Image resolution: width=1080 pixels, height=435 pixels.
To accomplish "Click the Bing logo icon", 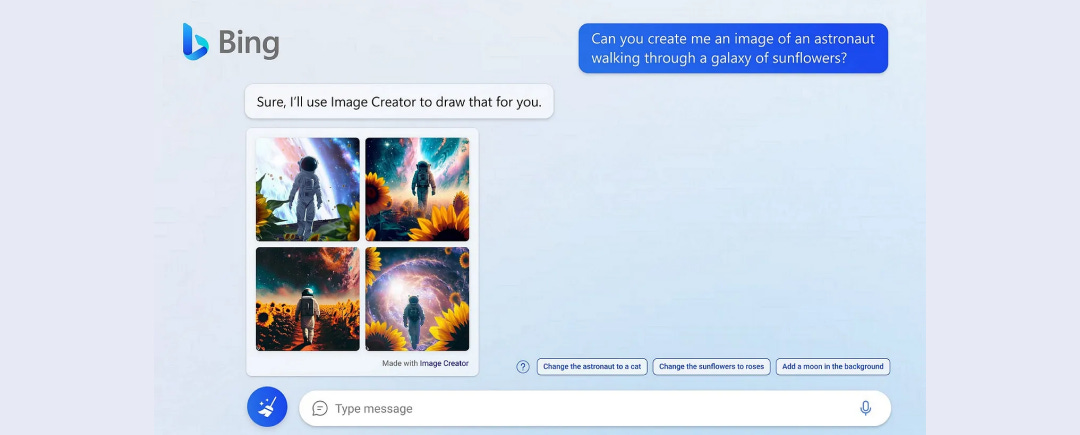I will click(195, 42).
